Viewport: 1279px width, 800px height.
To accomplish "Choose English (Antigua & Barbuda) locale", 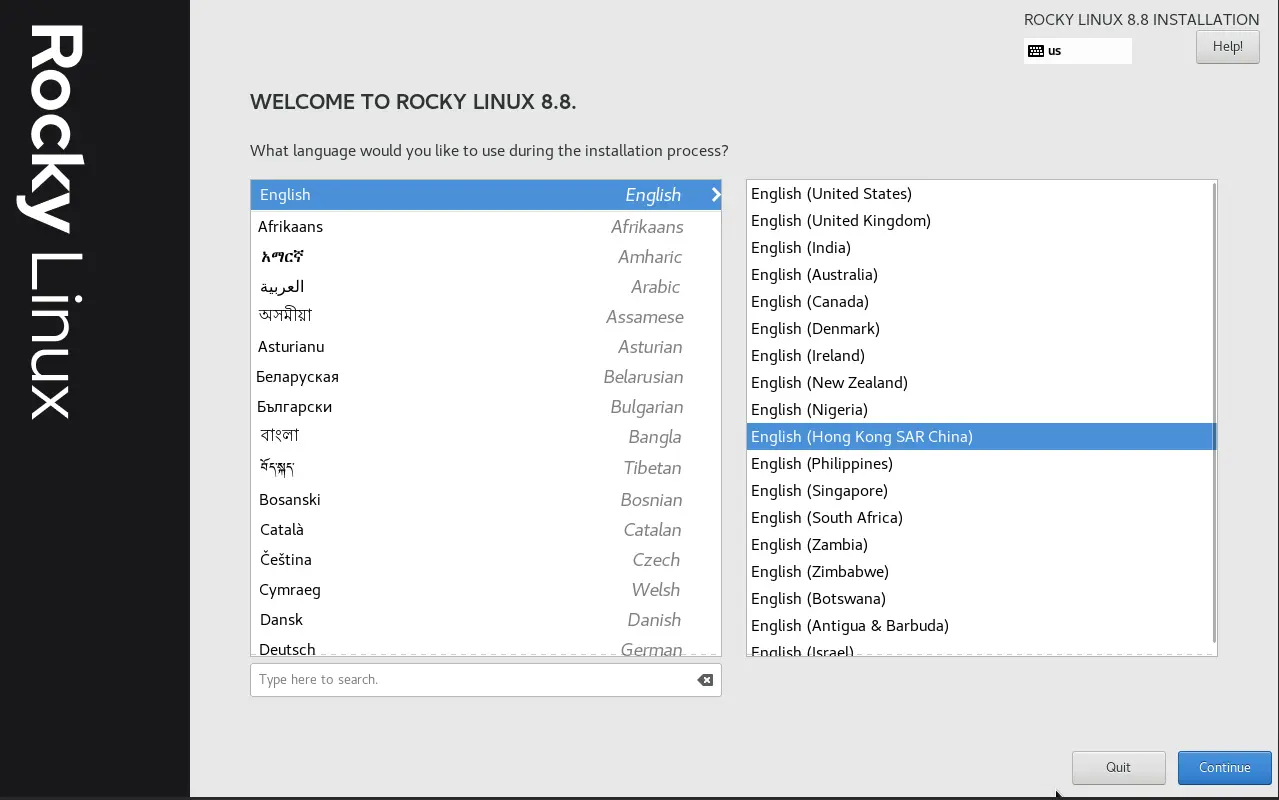I will [979, 626].
